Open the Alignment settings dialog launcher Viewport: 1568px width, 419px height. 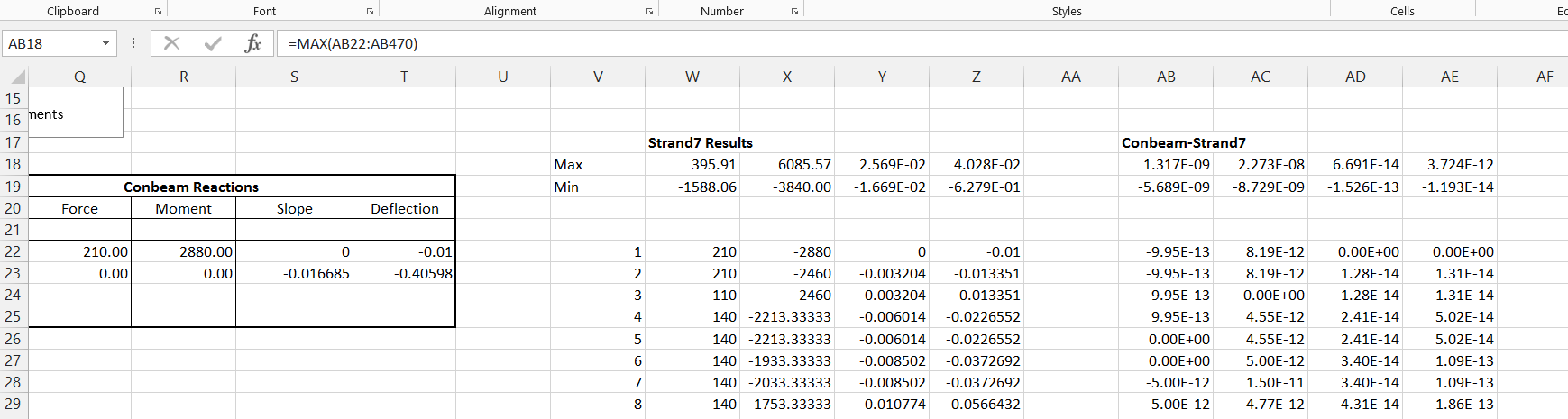(x=649, y=12)
